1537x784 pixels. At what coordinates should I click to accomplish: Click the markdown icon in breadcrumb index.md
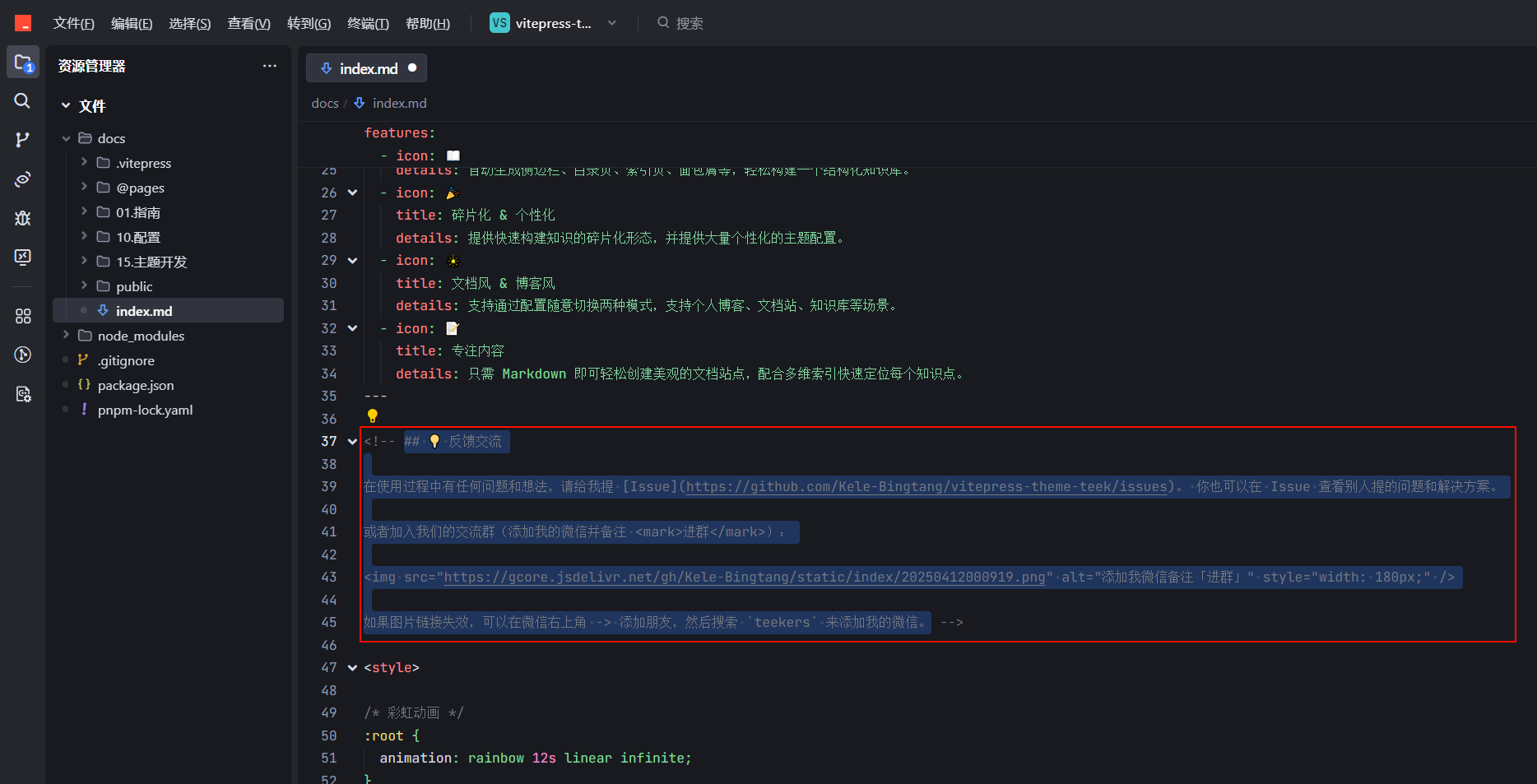coord(360,103)
